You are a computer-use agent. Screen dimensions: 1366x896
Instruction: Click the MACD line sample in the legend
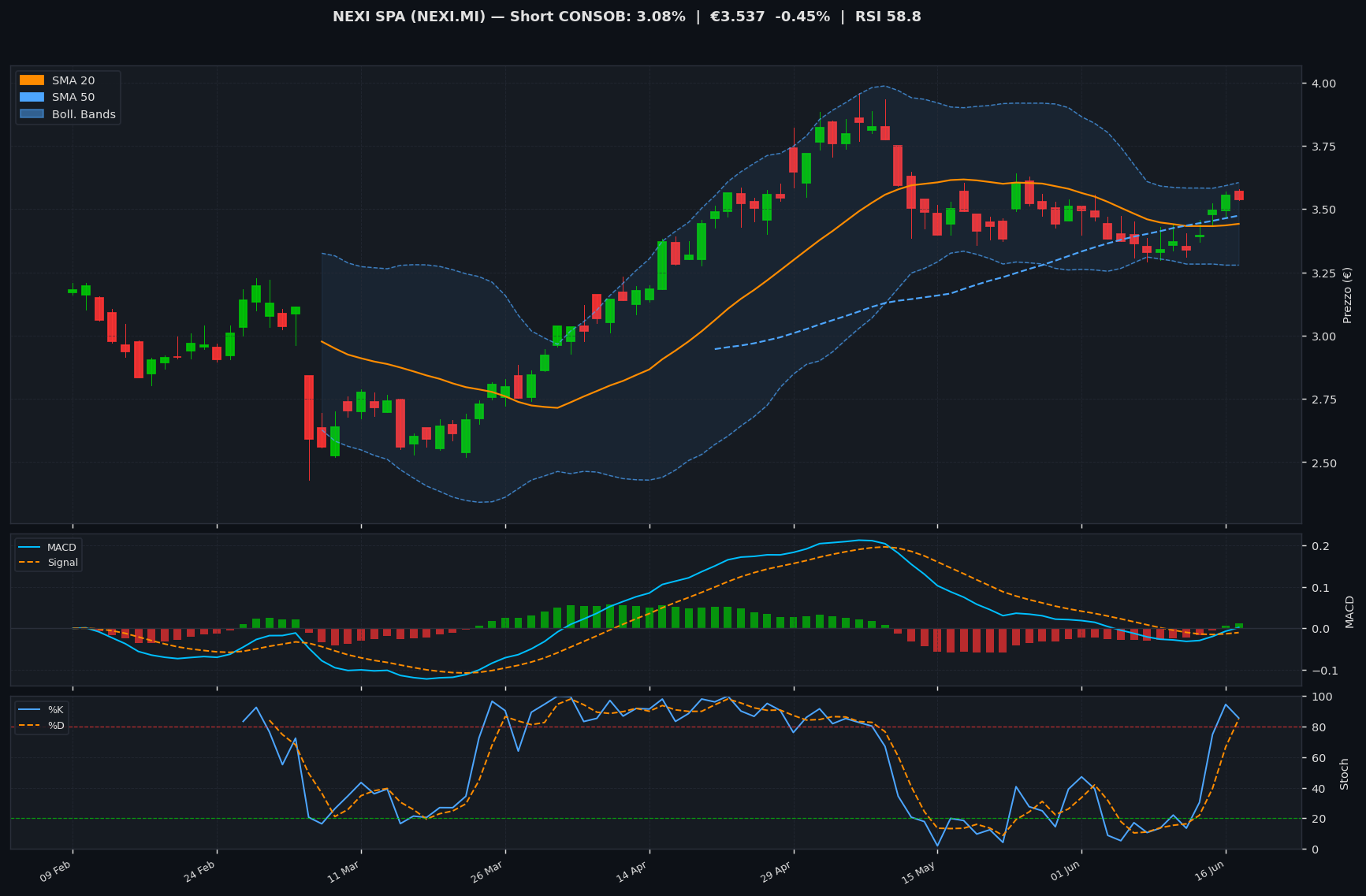pos(29,548)
